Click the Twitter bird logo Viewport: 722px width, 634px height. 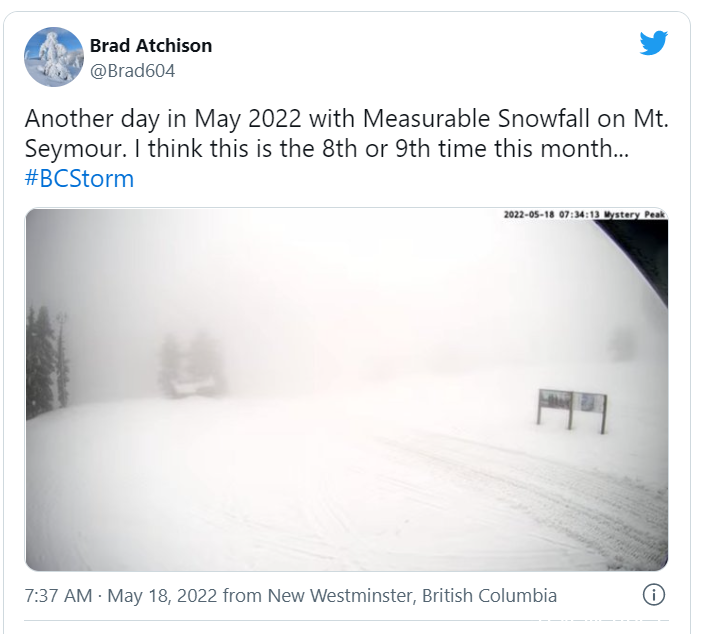click(x=653, y=43)
